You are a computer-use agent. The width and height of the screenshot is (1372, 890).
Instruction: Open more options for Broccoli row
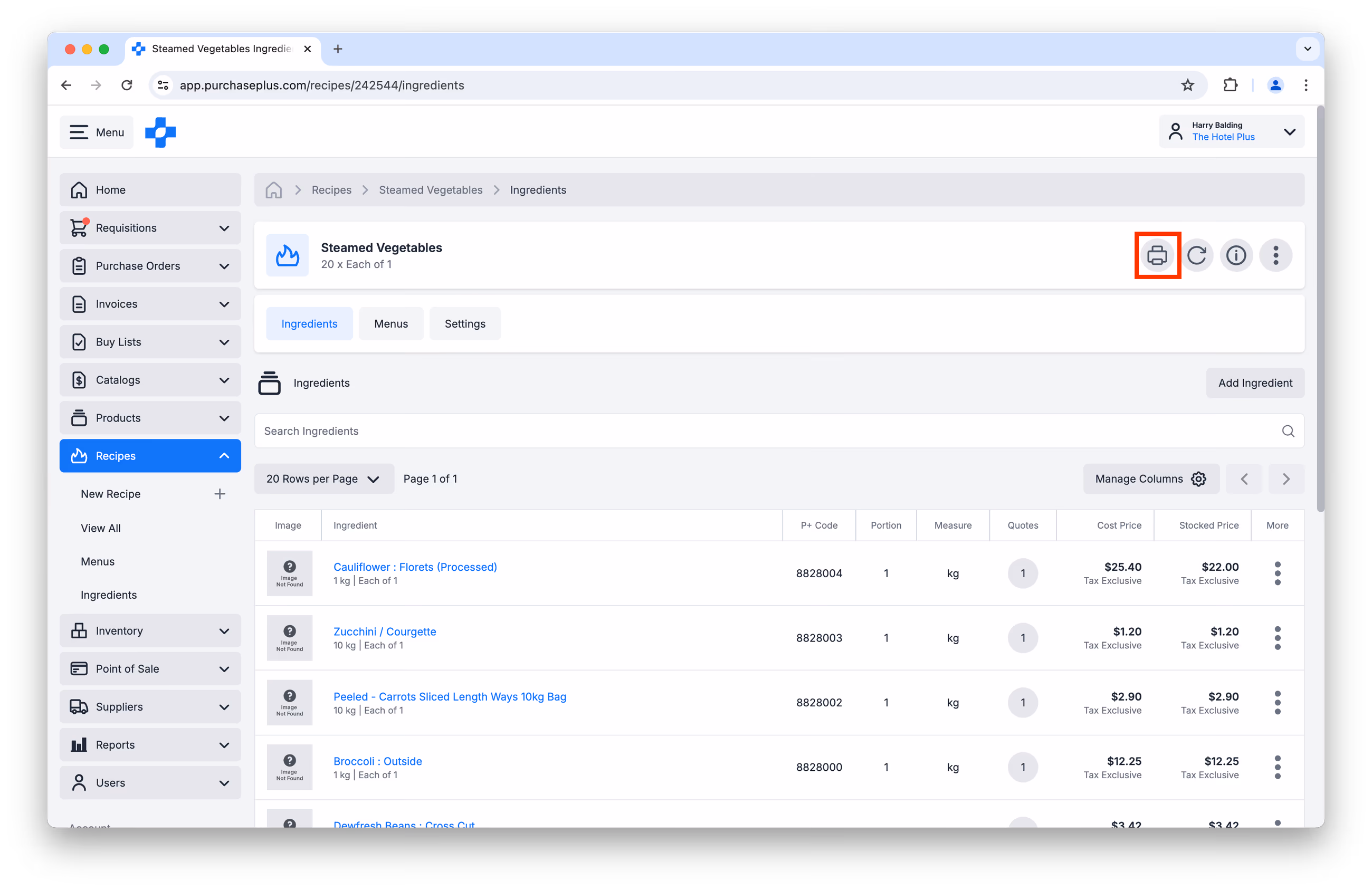[1278, 767]
